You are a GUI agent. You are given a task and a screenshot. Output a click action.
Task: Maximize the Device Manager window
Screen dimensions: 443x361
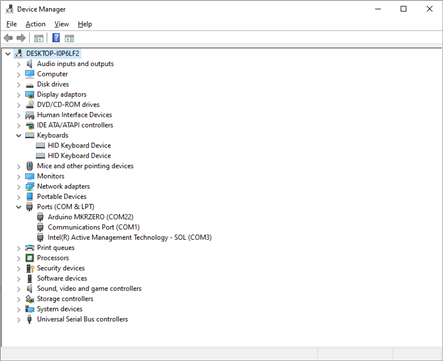[404, 9]
